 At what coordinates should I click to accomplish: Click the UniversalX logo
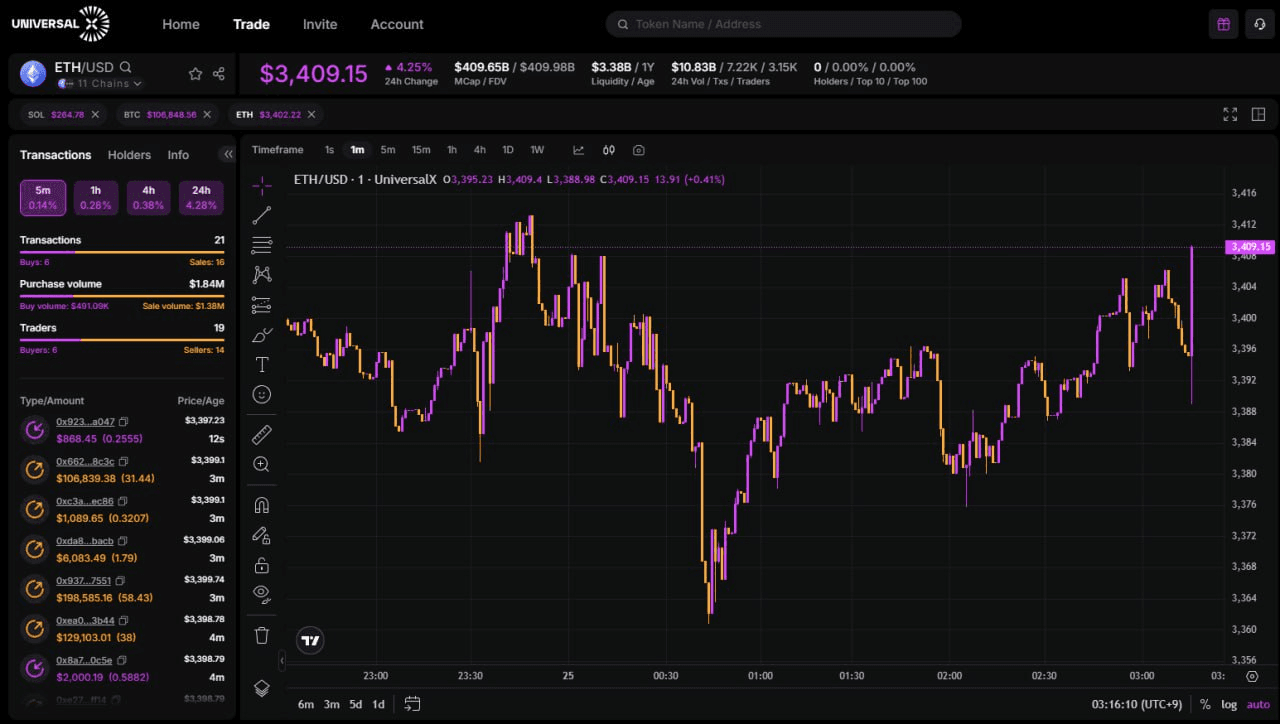(60, 23)
